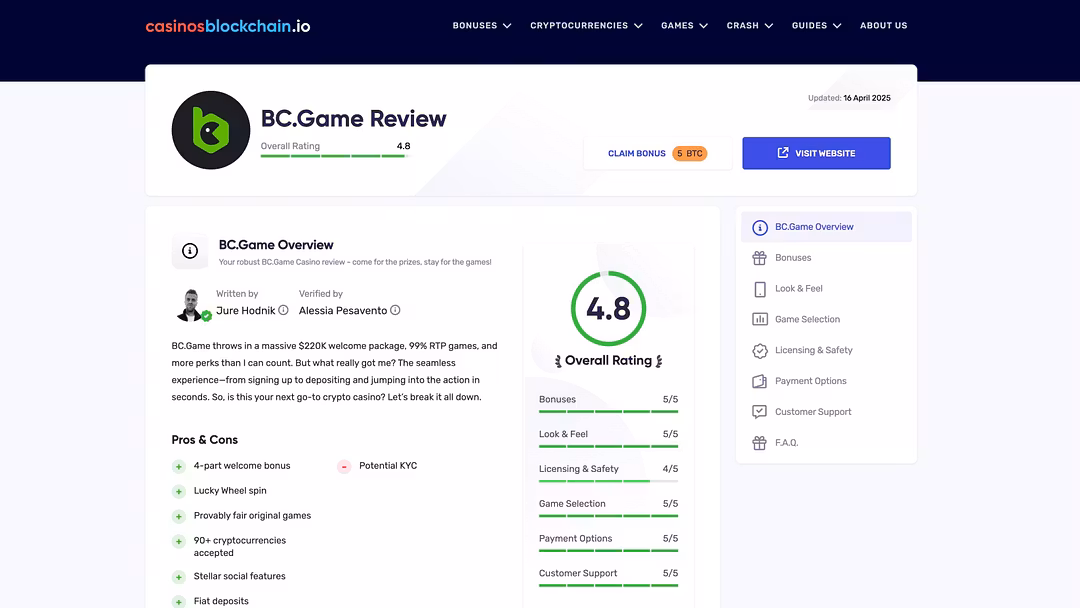Click the Customer Support 5/5 rating bar

point(609,585)
